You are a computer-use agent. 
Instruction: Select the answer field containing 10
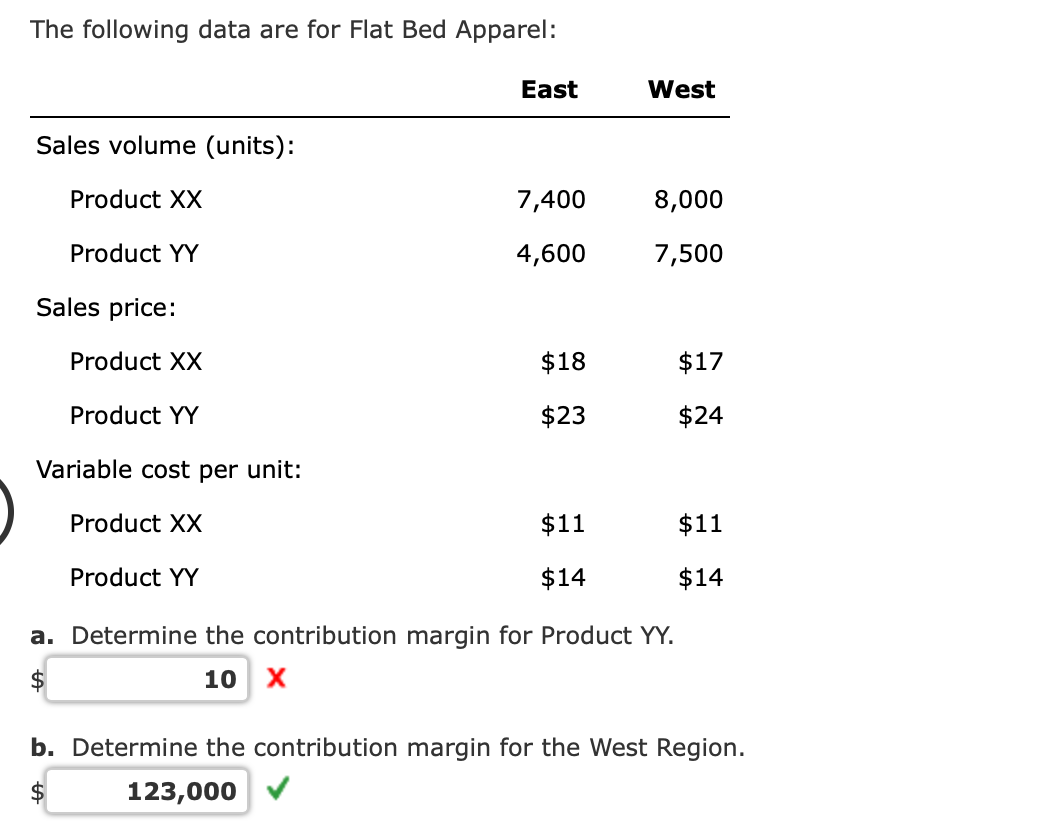click(146, 679)
